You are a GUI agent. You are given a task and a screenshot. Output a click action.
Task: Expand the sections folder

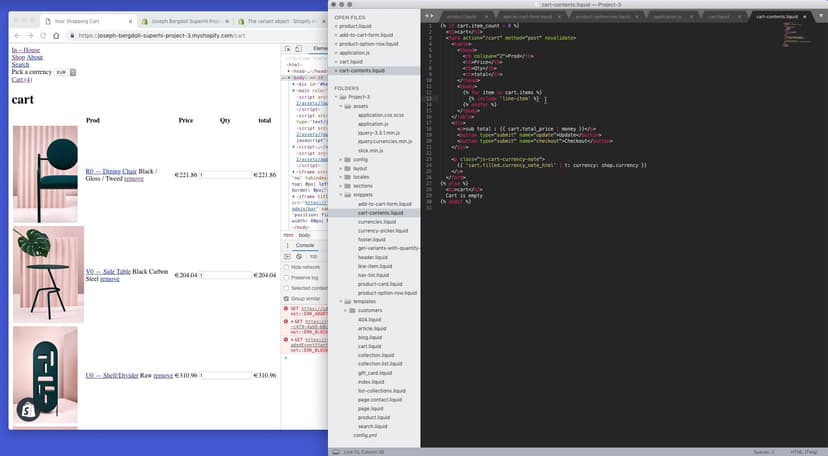(x=341, y=186)
